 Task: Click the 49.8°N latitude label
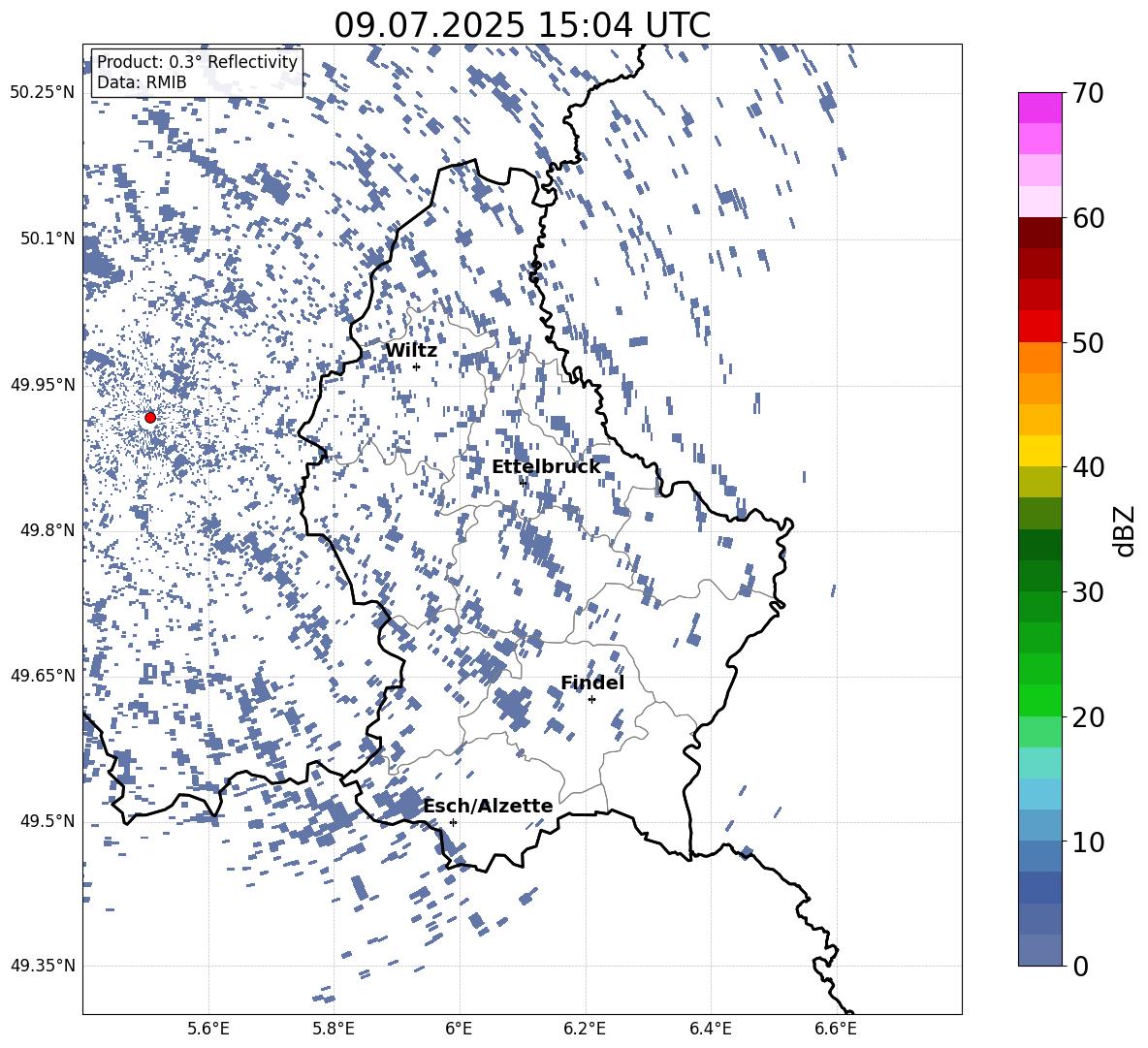point(48,530)
